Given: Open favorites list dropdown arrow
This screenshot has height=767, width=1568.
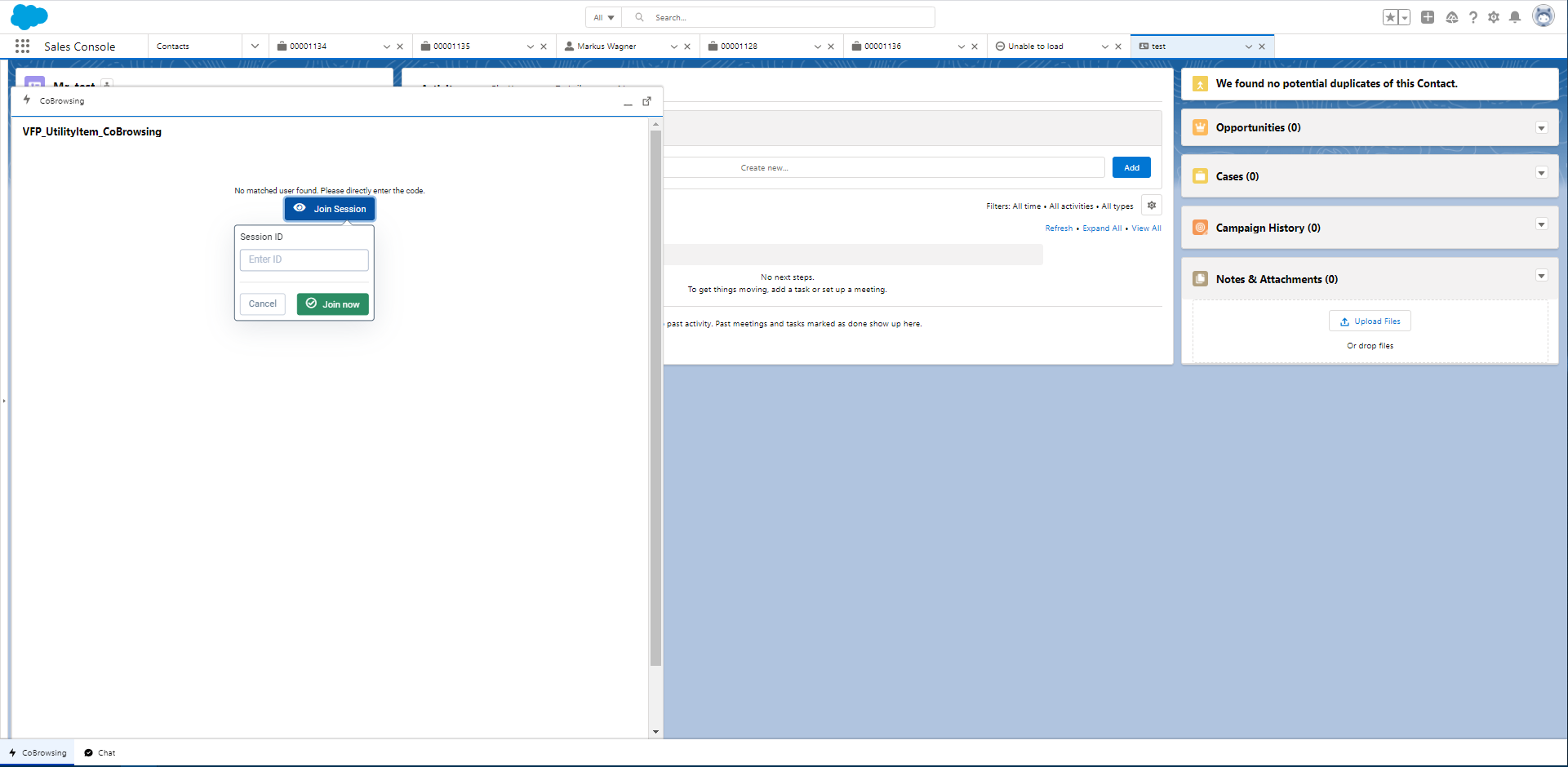Looking at the screenshot, I should 1405,17.
